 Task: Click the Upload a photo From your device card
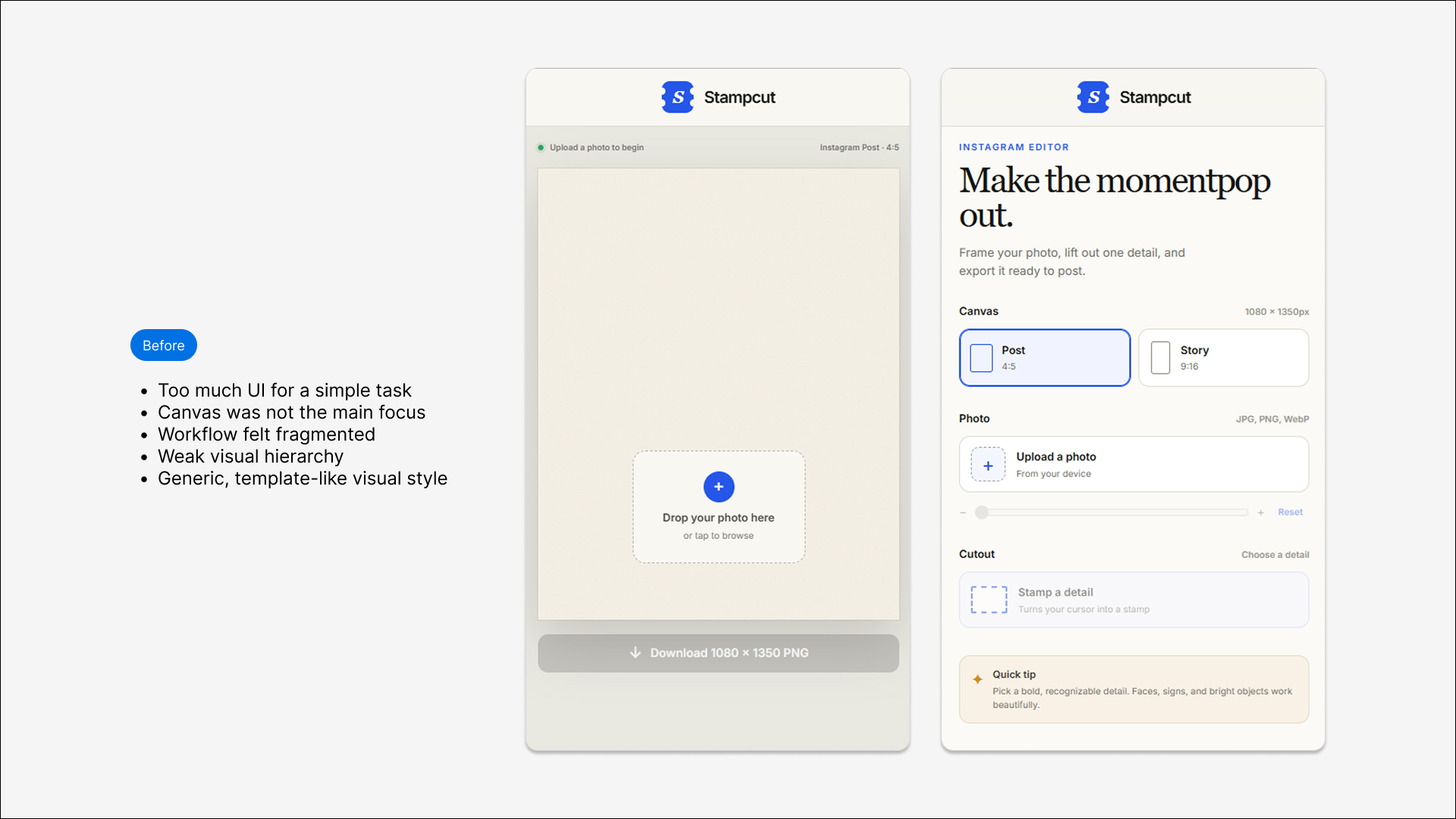(1134, 464)
